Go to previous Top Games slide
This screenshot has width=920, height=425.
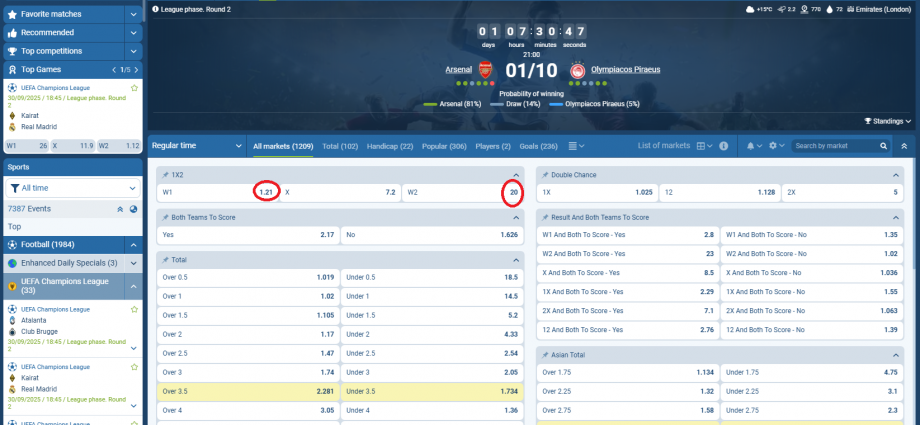coord(114,70)
